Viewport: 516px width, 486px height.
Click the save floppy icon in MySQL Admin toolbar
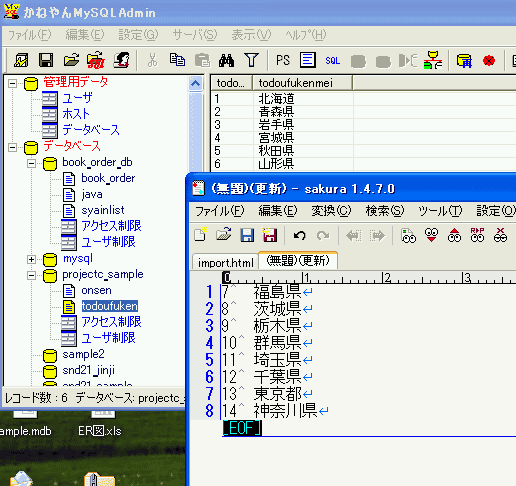(46, 60)
